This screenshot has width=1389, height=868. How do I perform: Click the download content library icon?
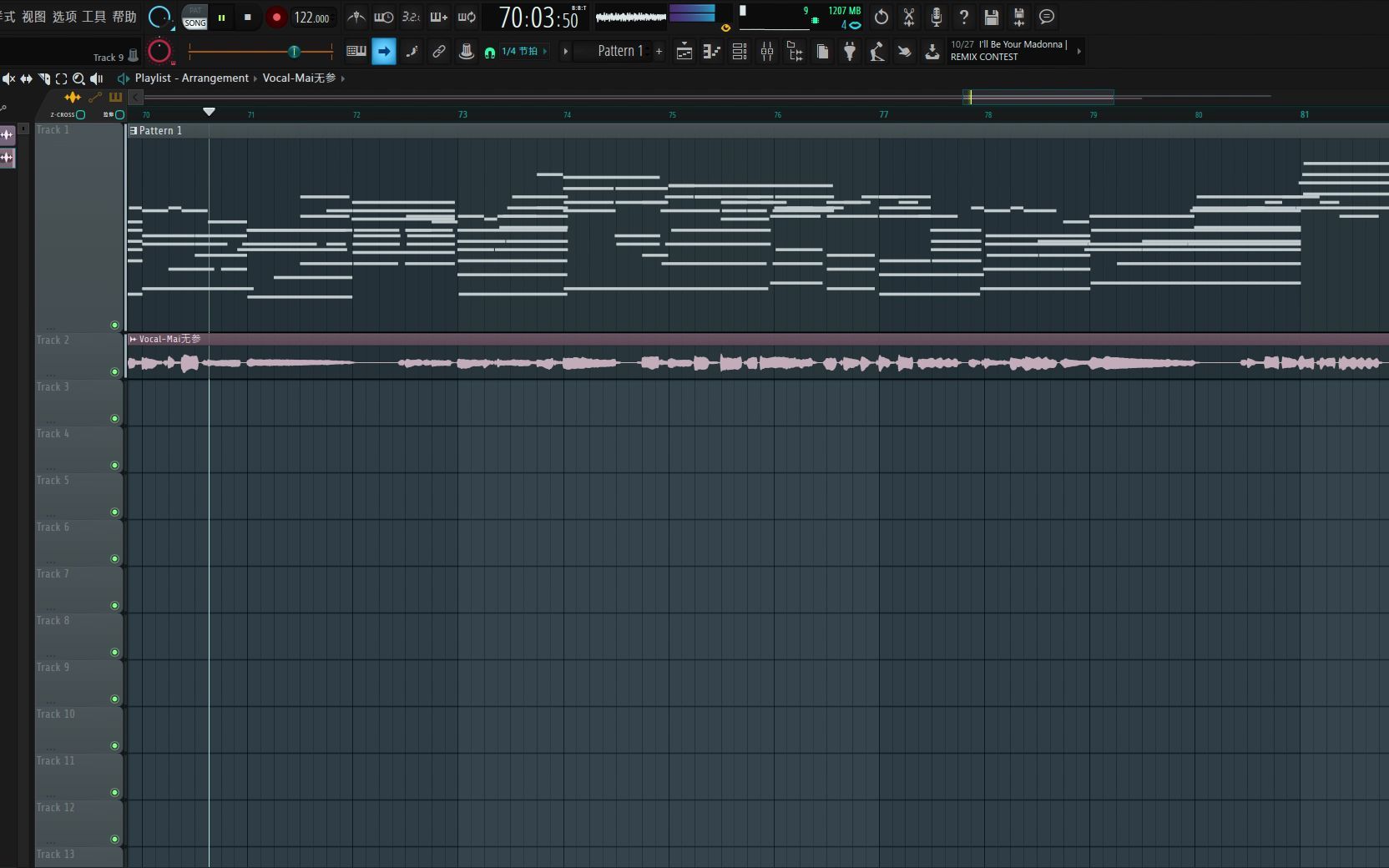click(932, 52)
